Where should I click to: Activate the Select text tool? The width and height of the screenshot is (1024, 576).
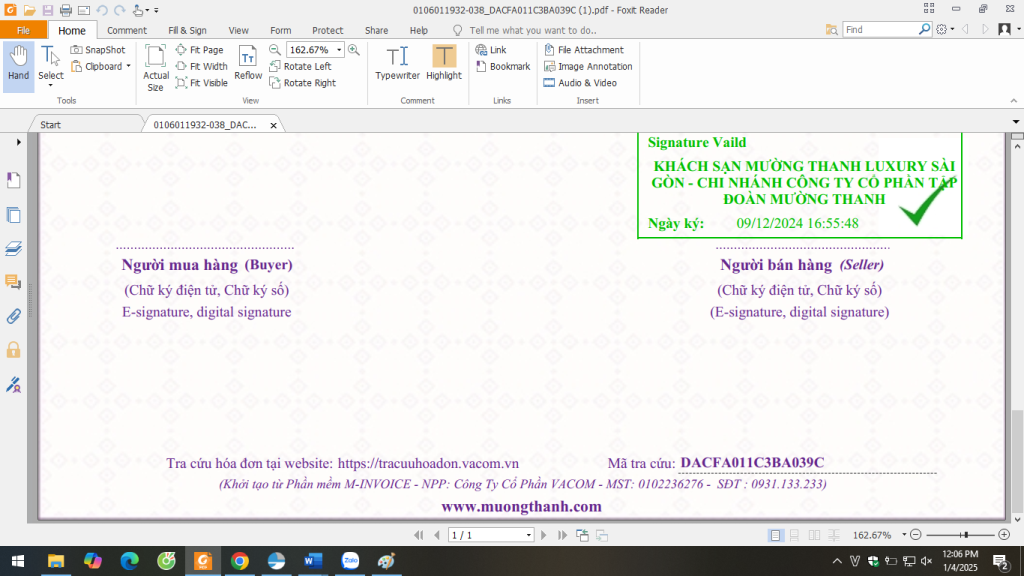pyautogui.click(x=50, y=66)
